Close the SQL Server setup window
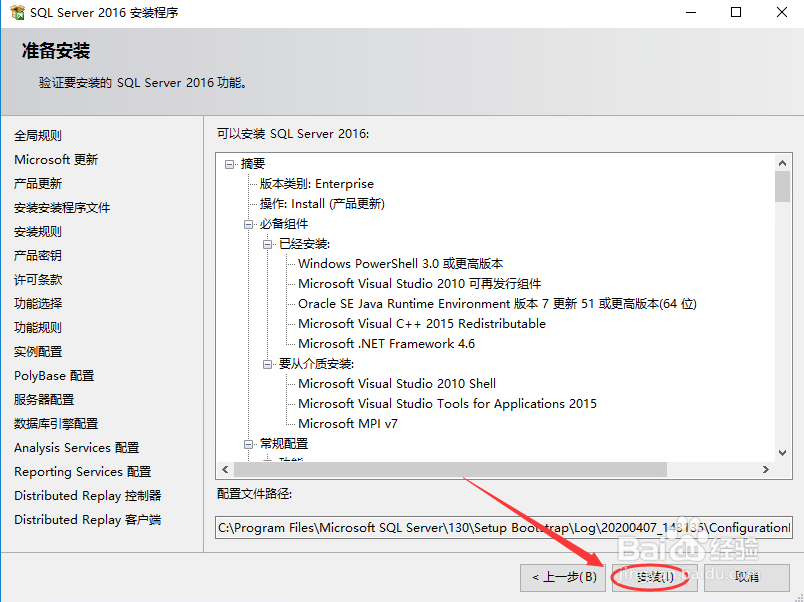Image resolution: width=804 pixels, height=602 pixels. (781, 12)
